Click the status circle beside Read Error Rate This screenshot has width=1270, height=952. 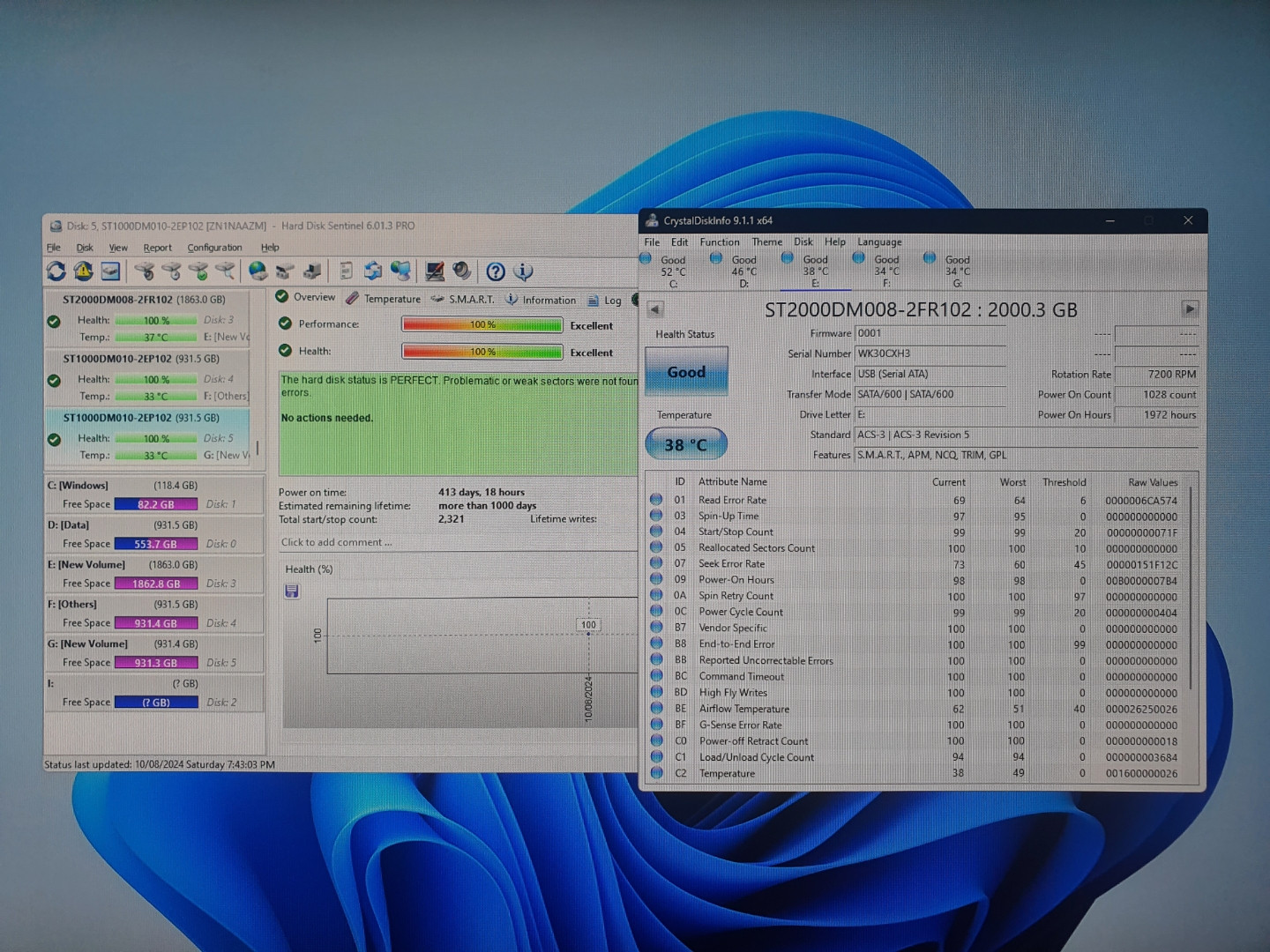656,500
